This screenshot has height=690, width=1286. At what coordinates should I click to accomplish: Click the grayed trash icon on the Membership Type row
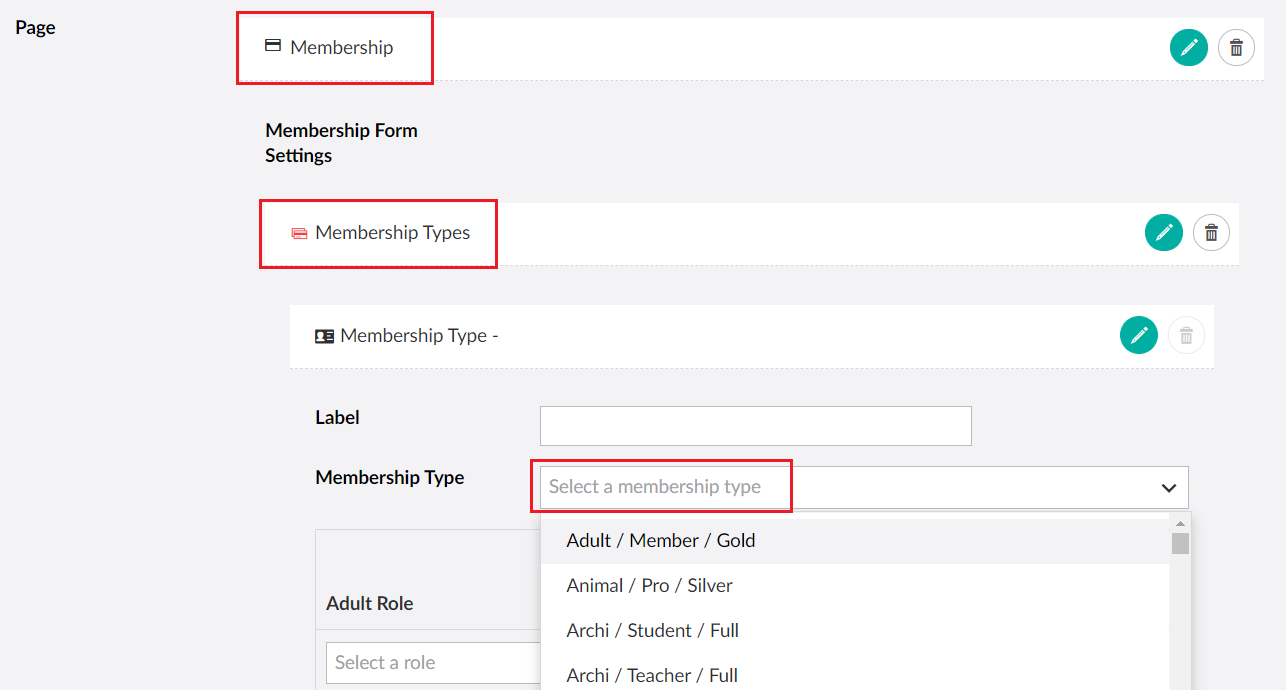(x=1186, y=335)
